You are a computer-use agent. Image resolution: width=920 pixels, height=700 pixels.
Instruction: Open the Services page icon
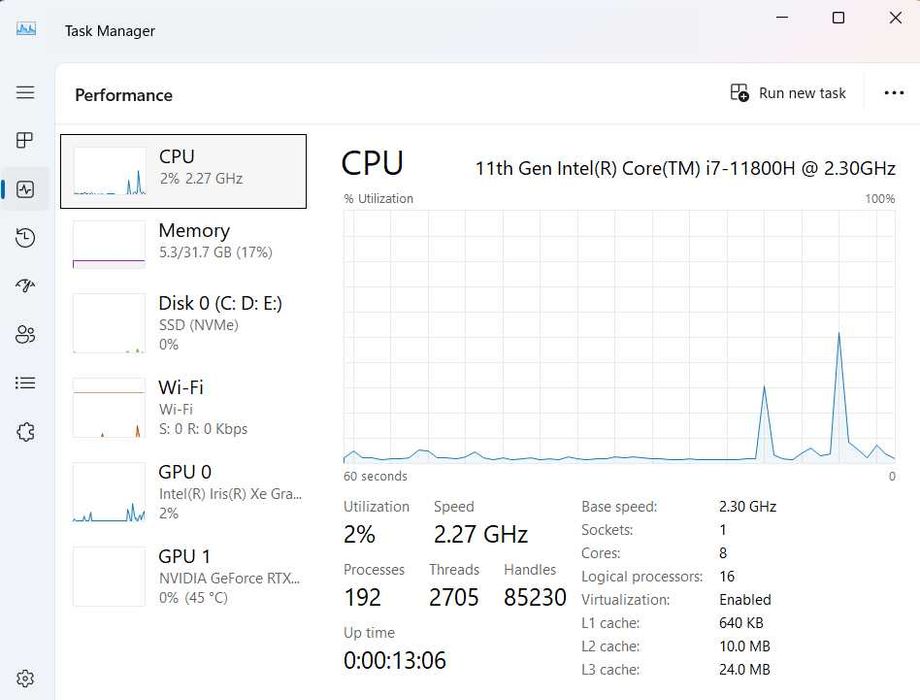coord(25,432)
